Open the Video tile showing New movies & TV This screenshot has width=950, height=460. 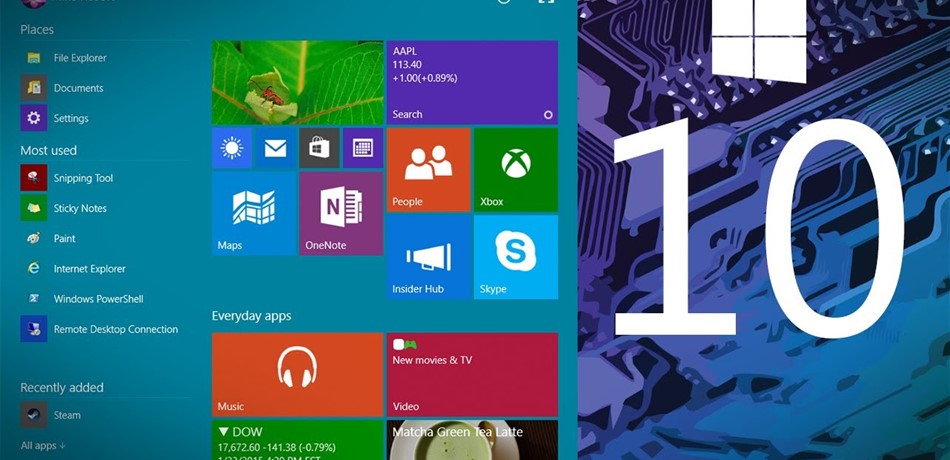tap(472, 375)
